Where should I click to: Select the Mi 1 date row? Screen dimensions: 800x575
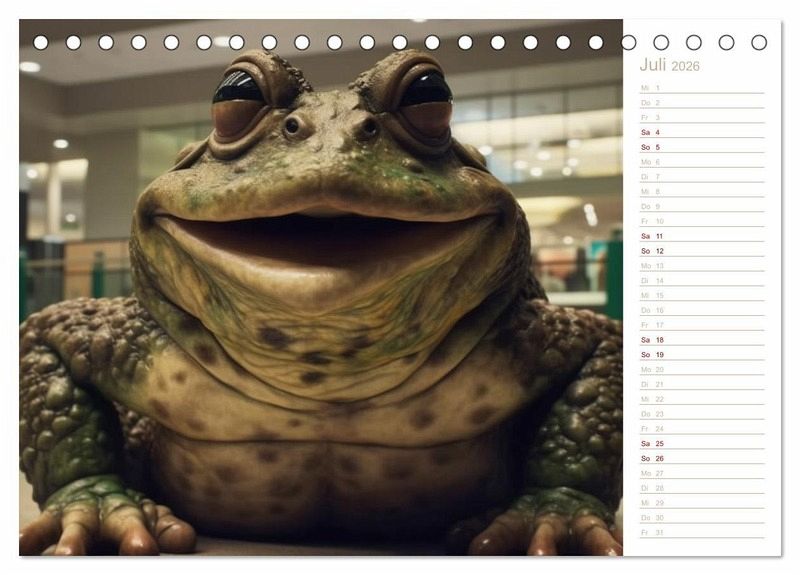click(x=700, y=88)
